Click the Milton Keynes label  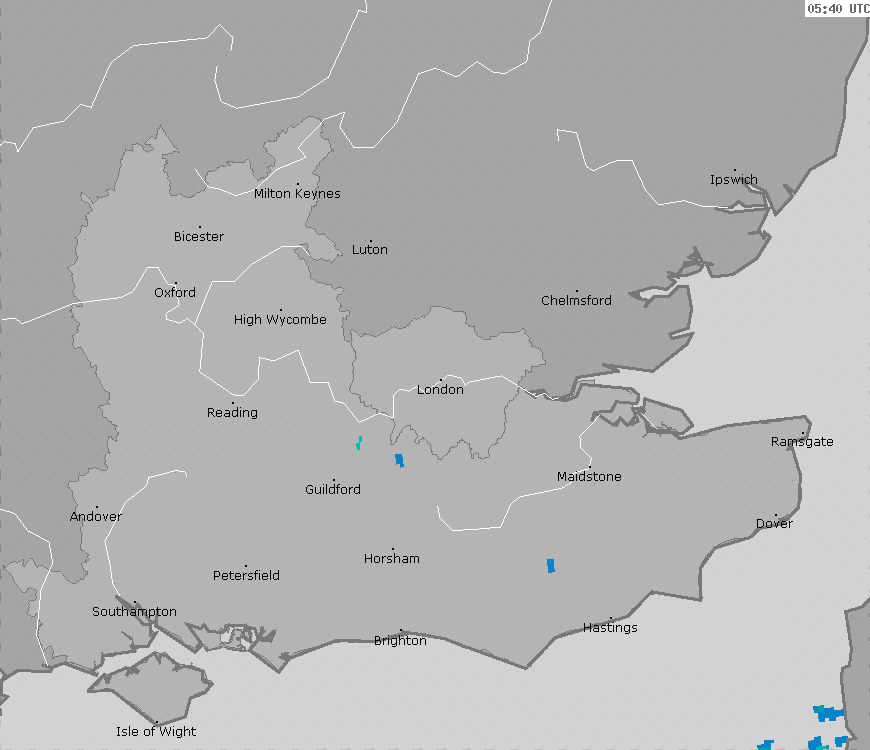[297, 193]
